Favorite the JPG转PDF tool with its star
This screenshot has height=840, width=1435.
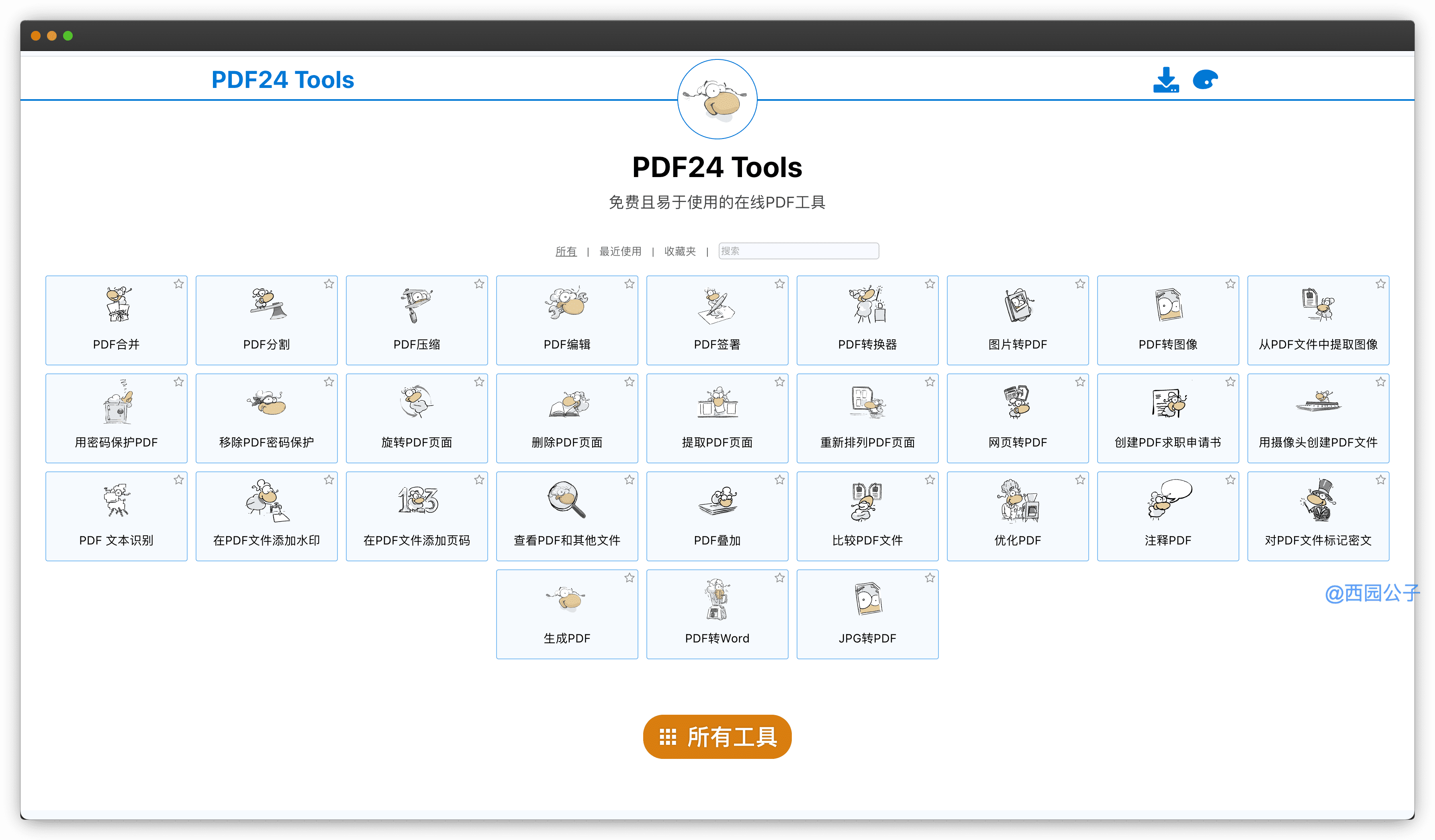[930, 578]
